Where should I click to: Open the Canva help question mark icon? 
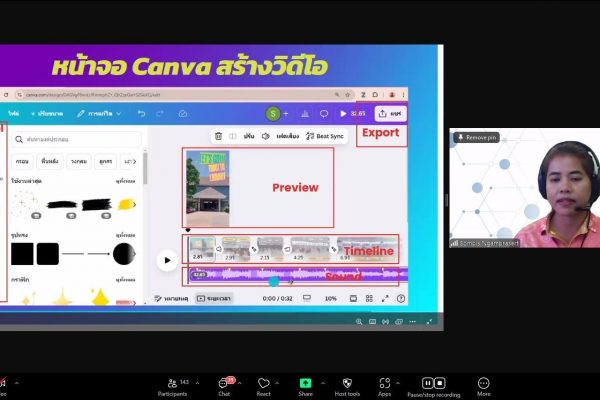click(x=401, y=299)
